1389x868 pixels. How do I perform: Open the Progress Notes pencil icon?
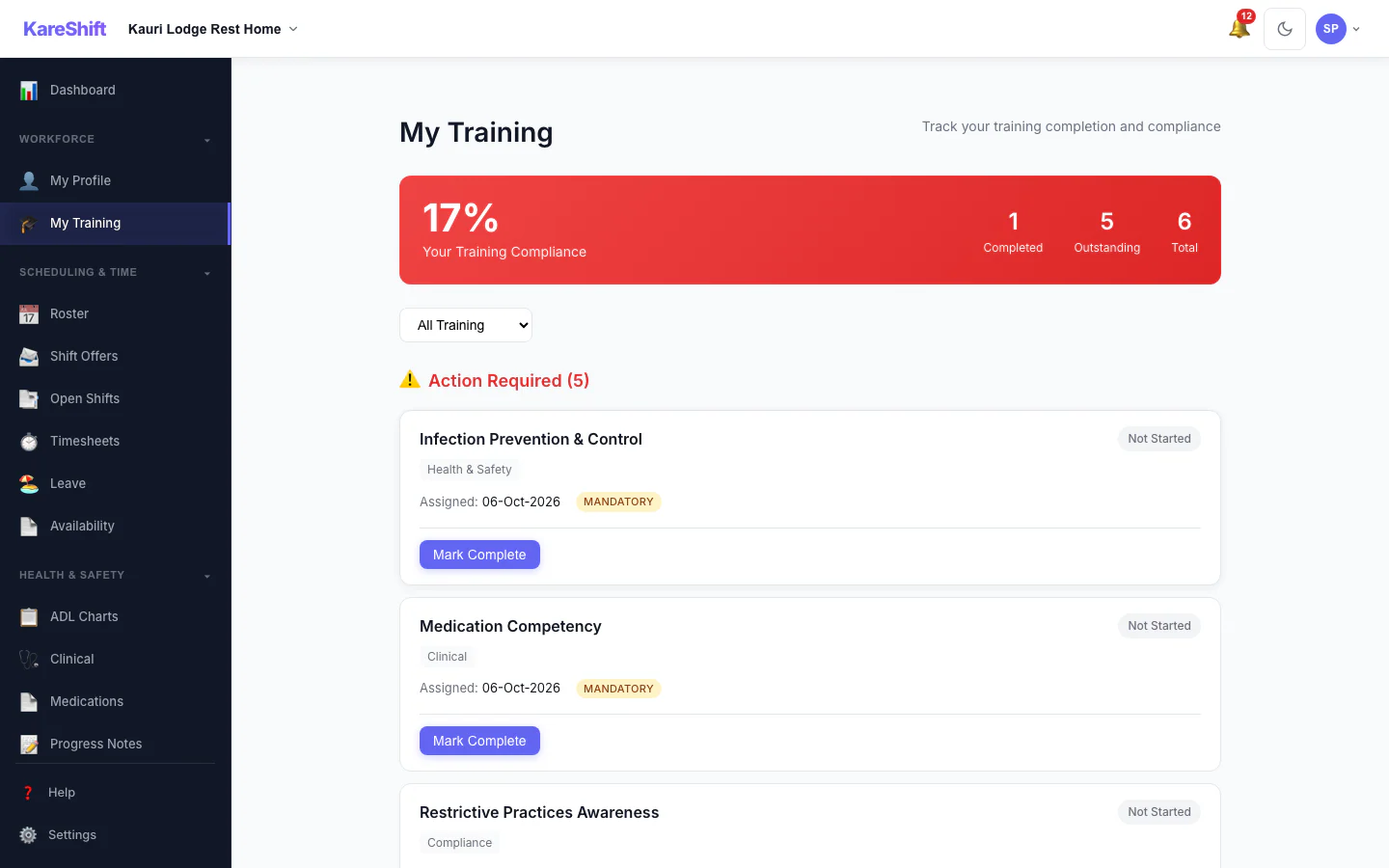coord(29,745)
